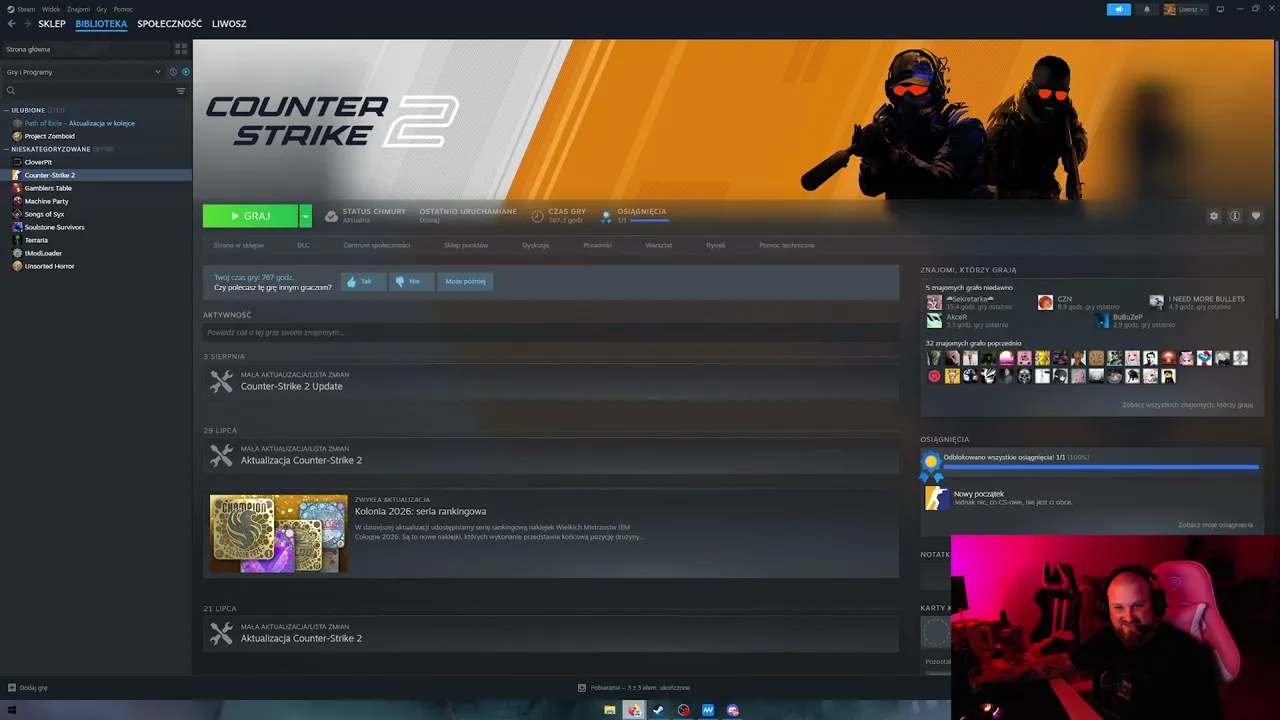Open Strona w sklepie link
This screenshot has height=720, width=1280.
239,245
